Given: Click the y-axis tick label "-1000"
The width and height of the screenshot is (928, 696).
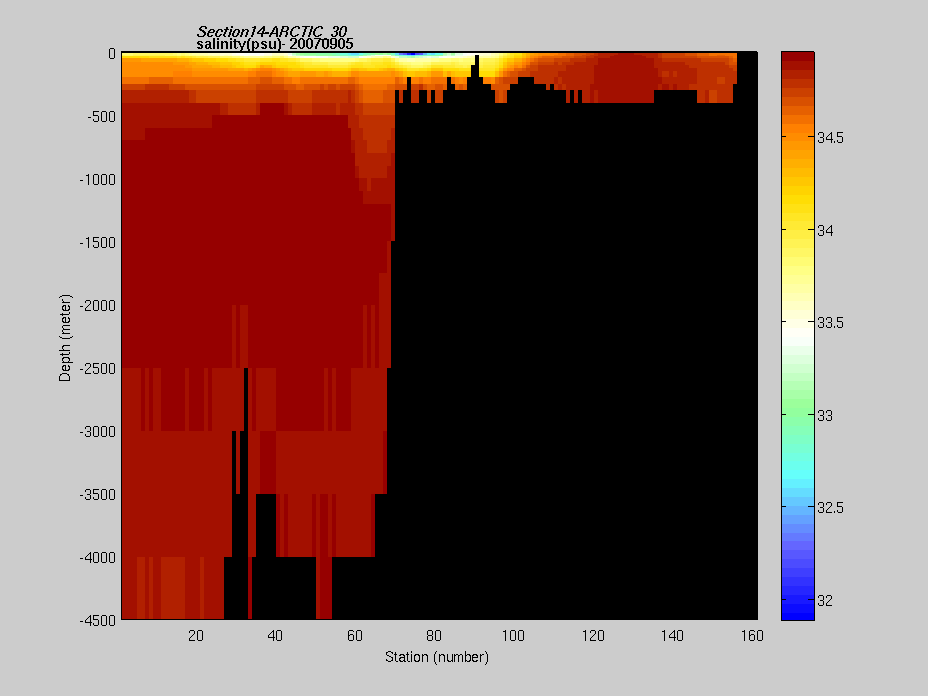Looking at the screenshot, I should tap(98, 180).
